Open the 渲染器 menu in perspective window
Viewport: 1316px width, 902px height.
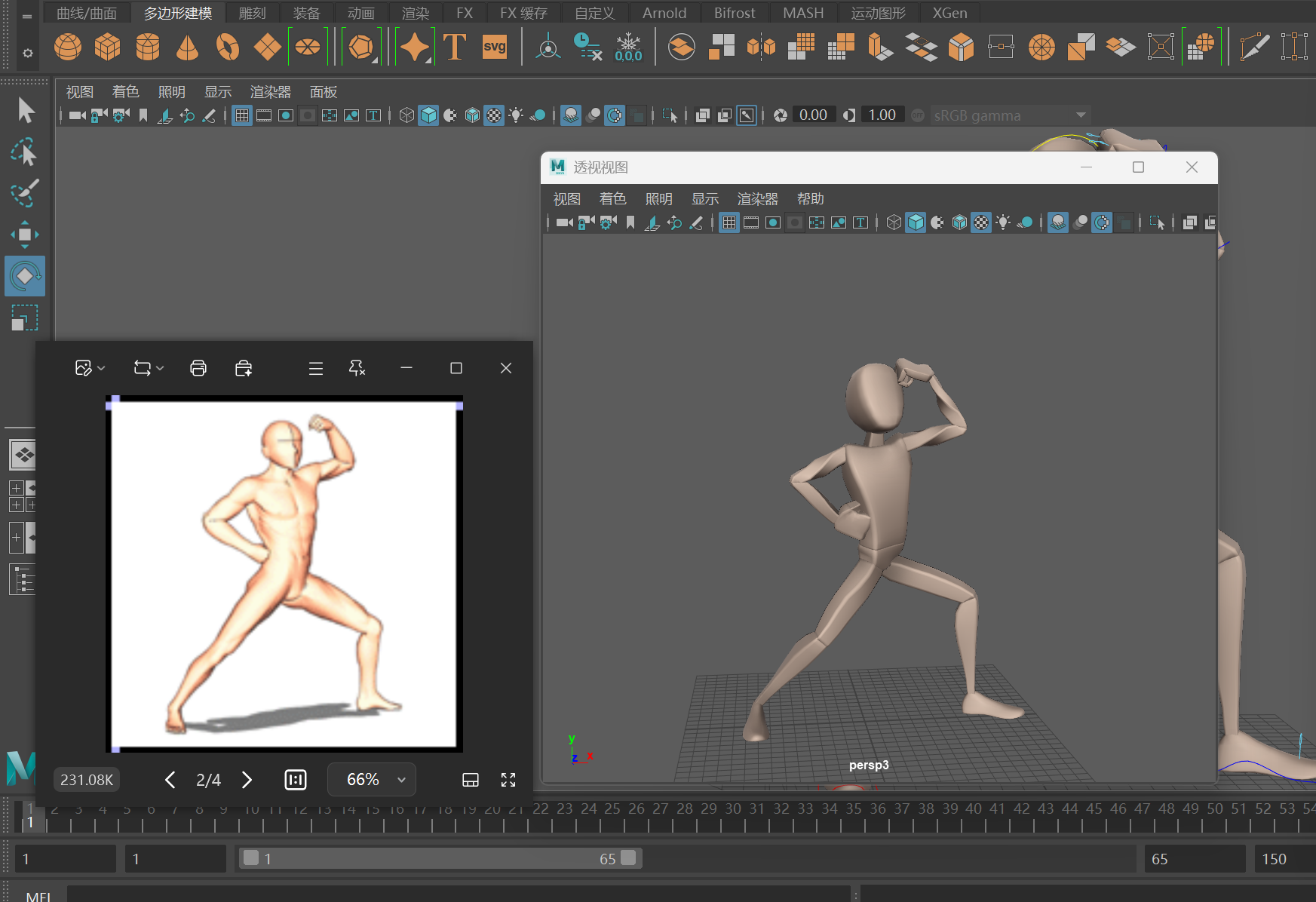point(757,199)
